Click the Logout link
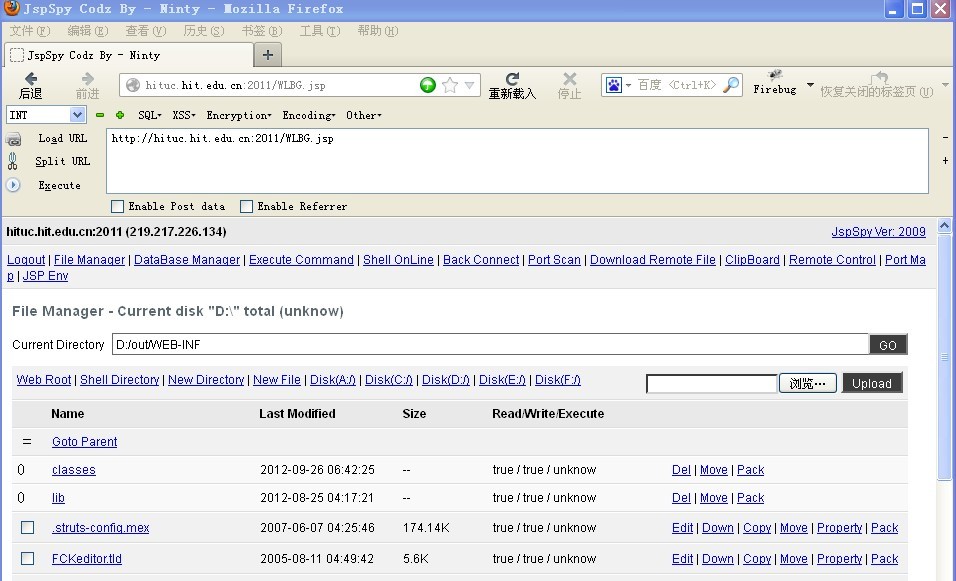This screenshot has height=581, width=956. [x=26, y=260]
